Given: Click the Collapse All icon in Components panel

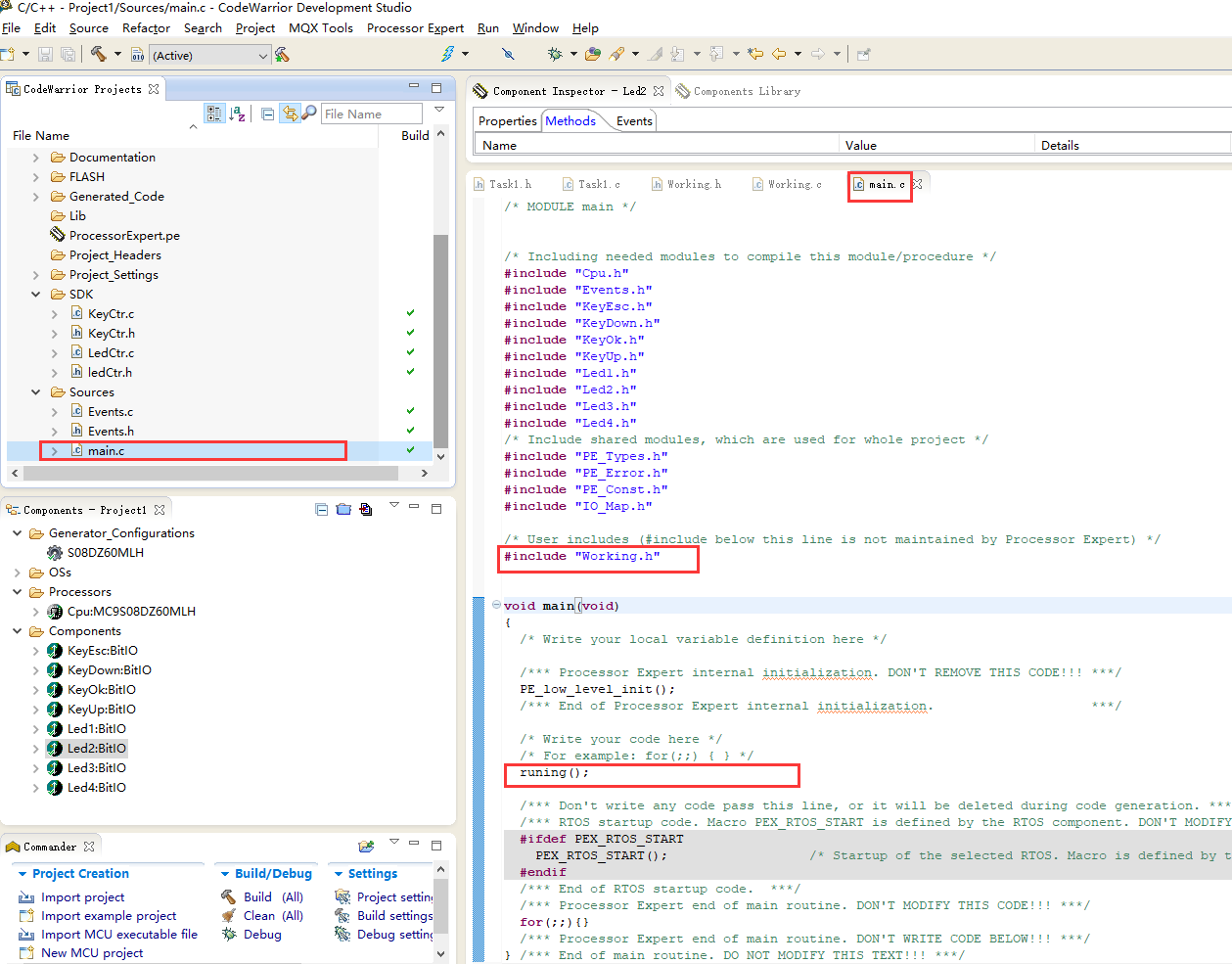Looking at the screenshot, I should (322, 509).
